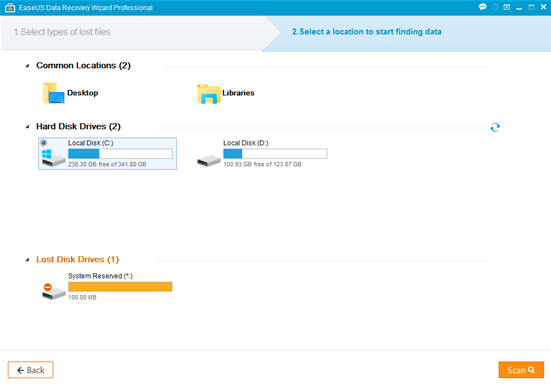
Task: Minimize the Data Recovery Wizard window
Action: tap(519, 7)
